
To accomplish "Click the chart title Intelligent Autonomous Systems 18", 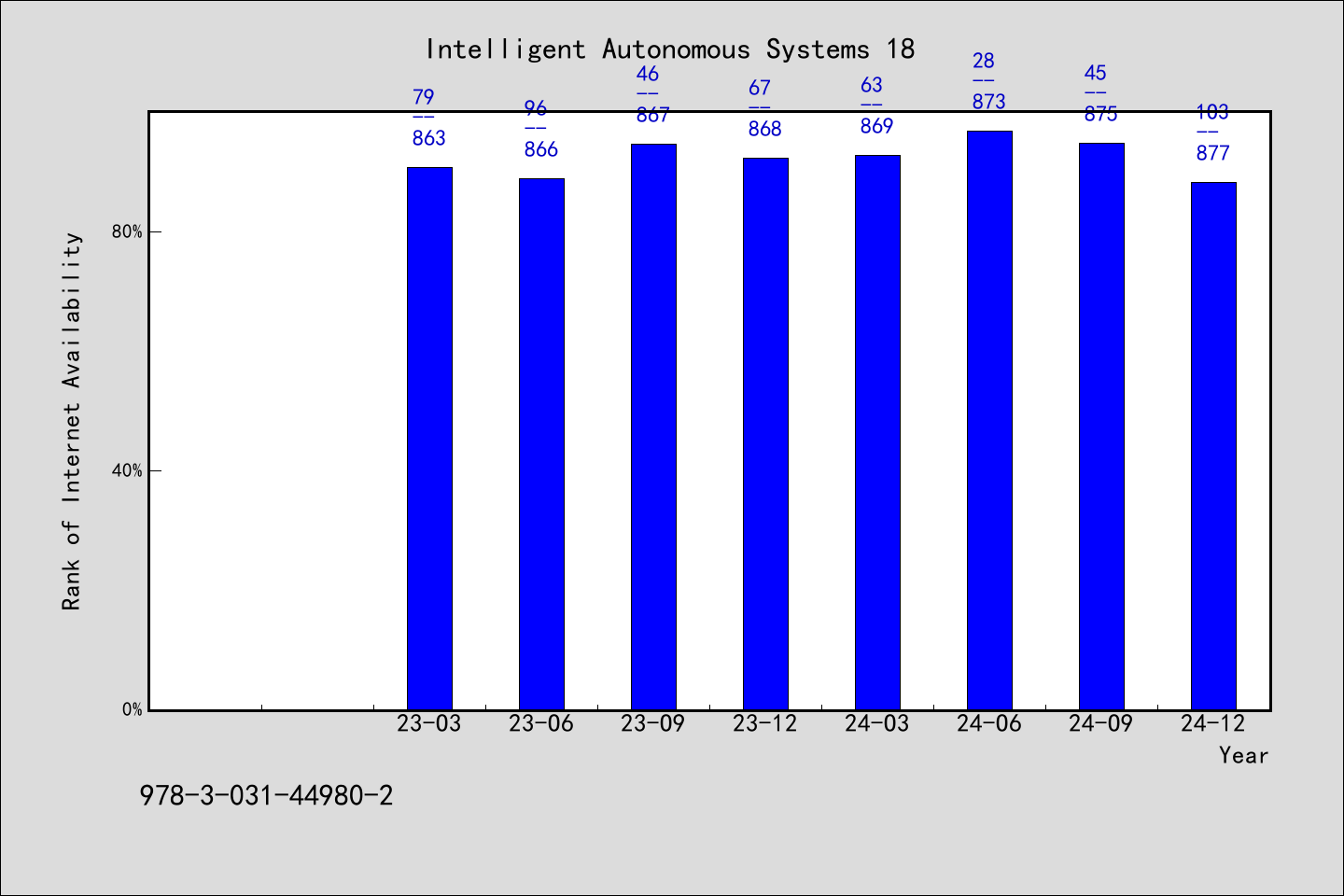I will point(670,49).
